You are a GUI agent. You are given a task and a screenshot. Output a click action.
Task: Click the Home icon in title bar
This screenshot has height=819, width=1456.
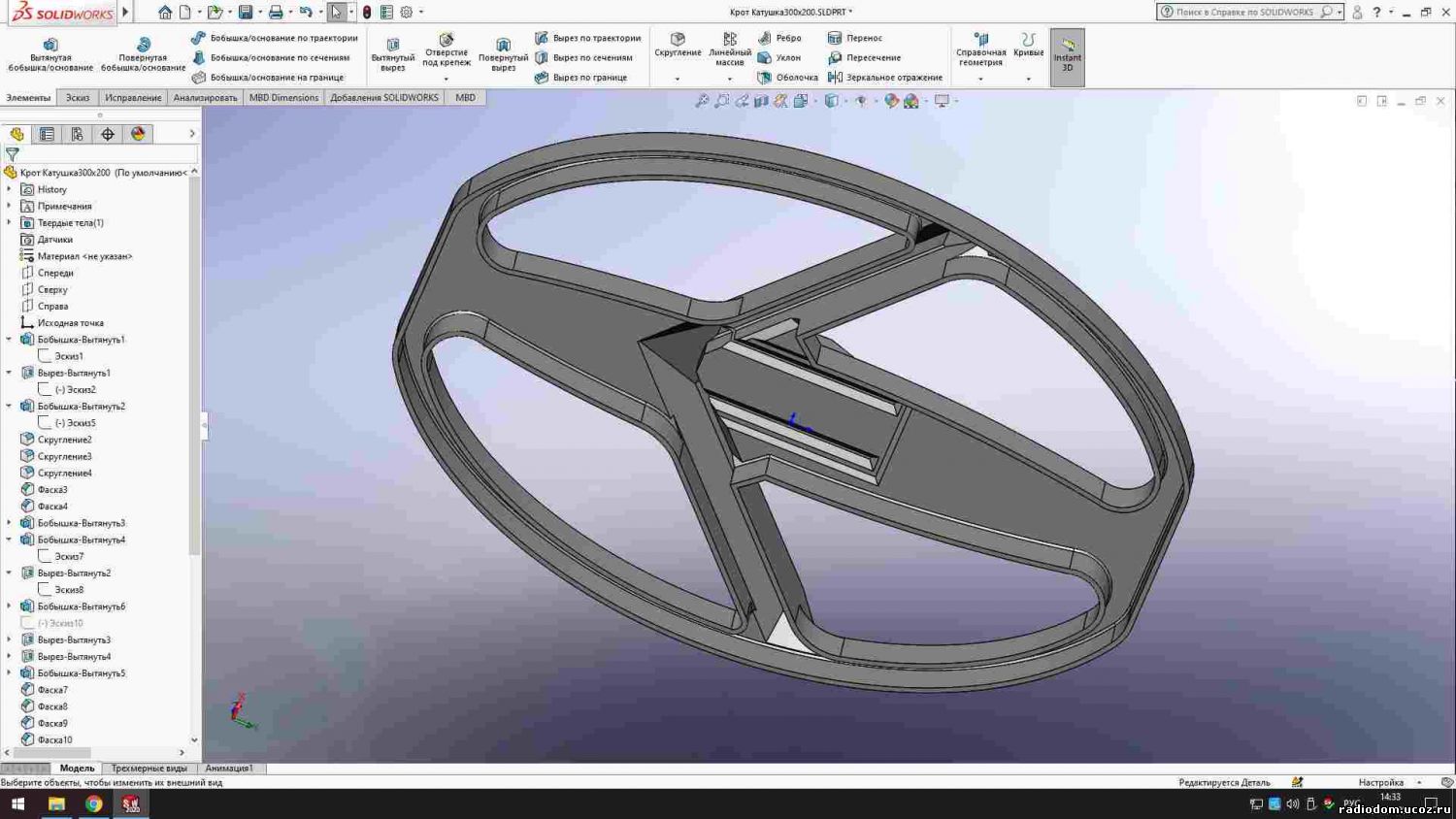(165, 13)
